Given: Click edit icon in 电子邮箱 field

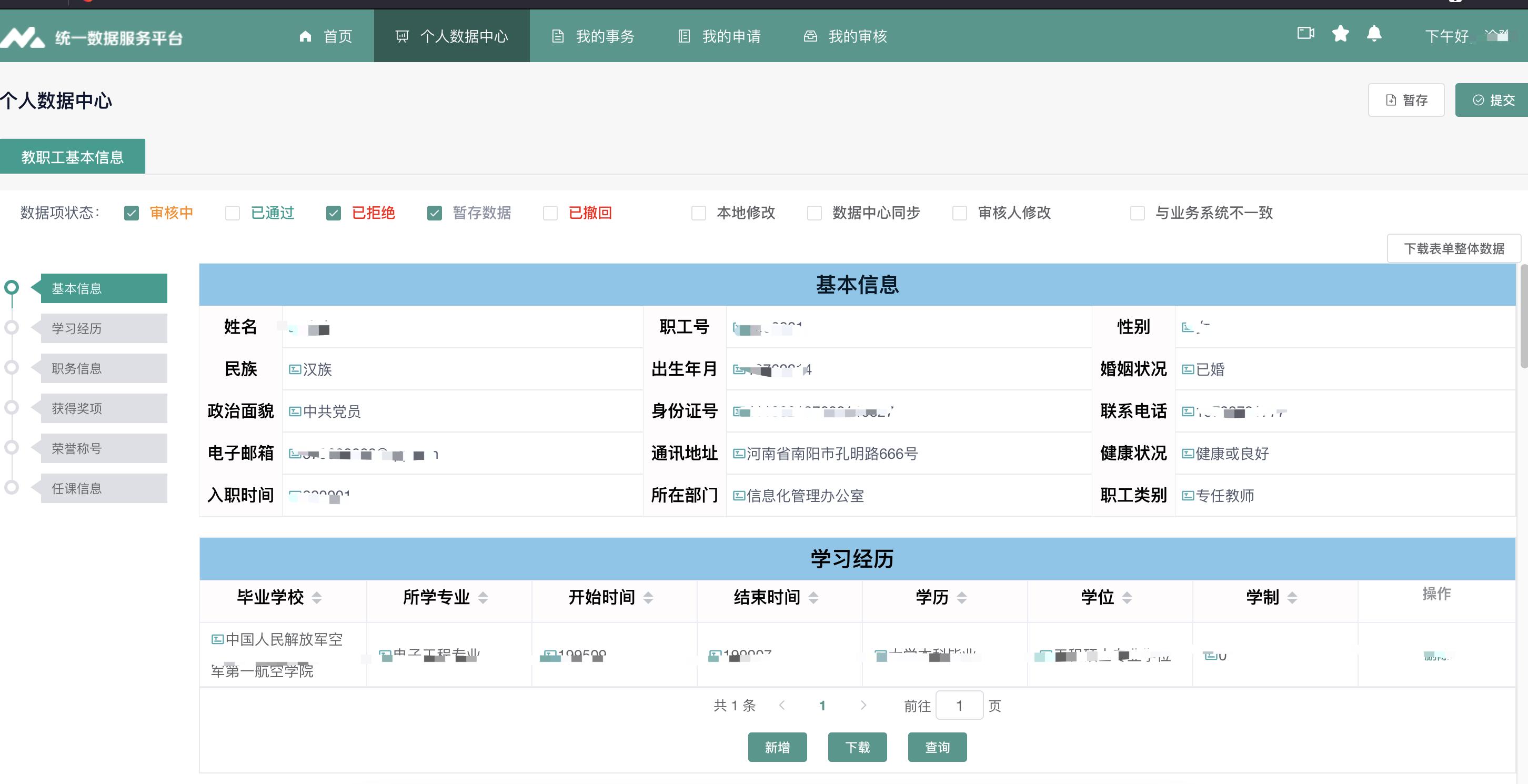Looking at the screenshot, I should [x=295, y=454].
